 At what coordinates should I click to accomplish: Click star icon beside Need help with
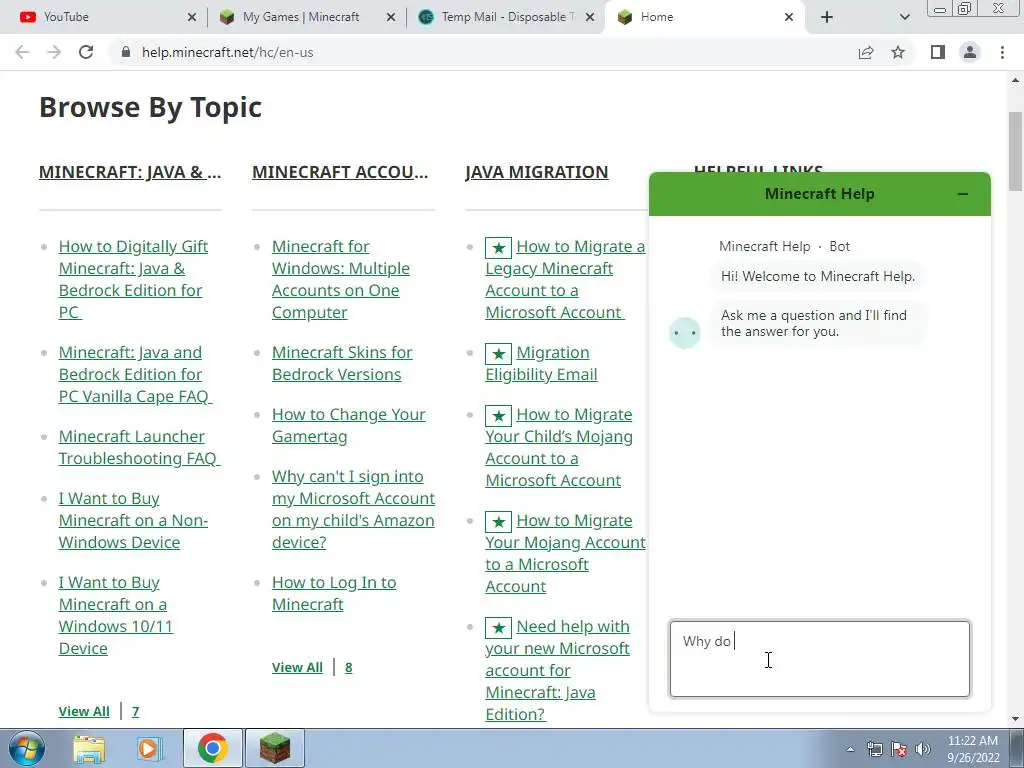pos(498,628)
